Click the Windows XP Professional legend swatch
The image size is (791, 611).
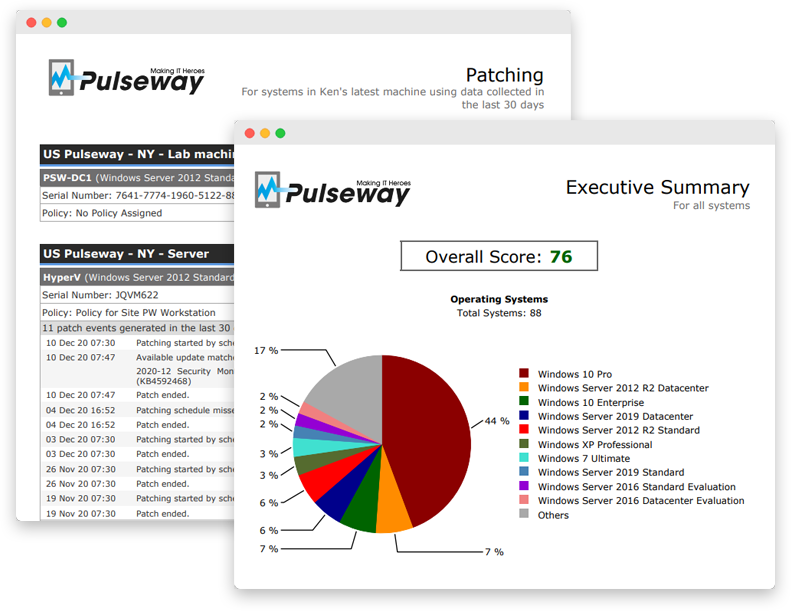(524, 443)
